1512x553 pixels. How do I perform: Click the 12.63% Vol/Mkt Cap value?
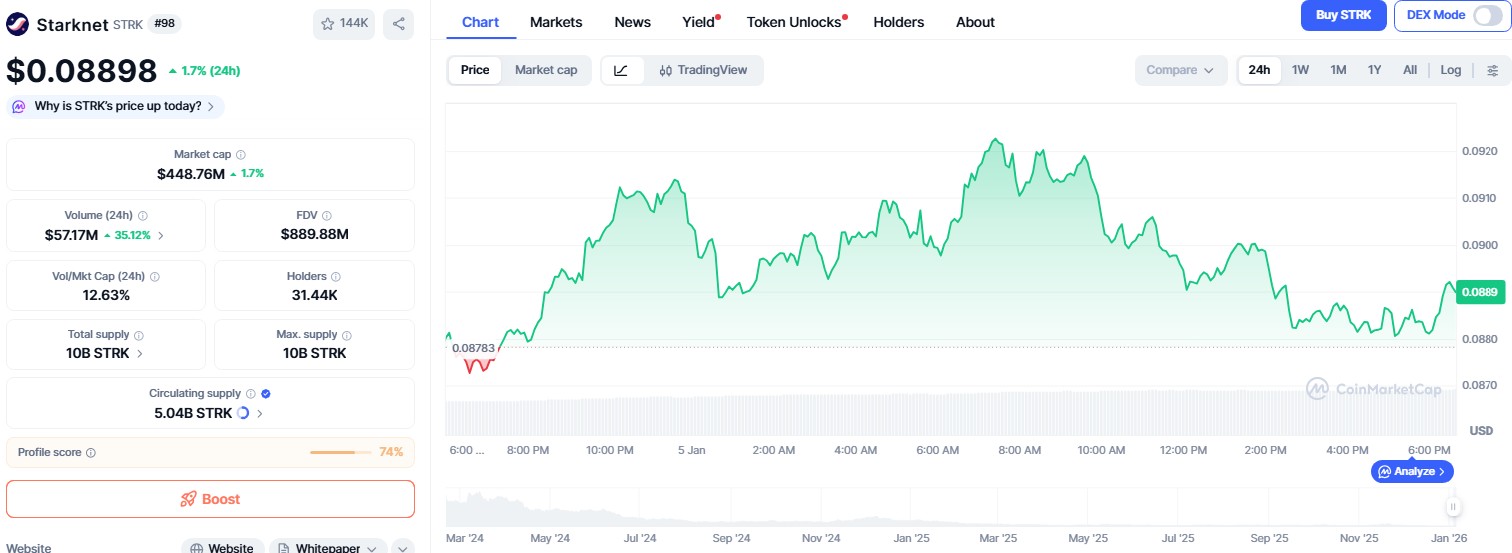[x=106, y=295]
